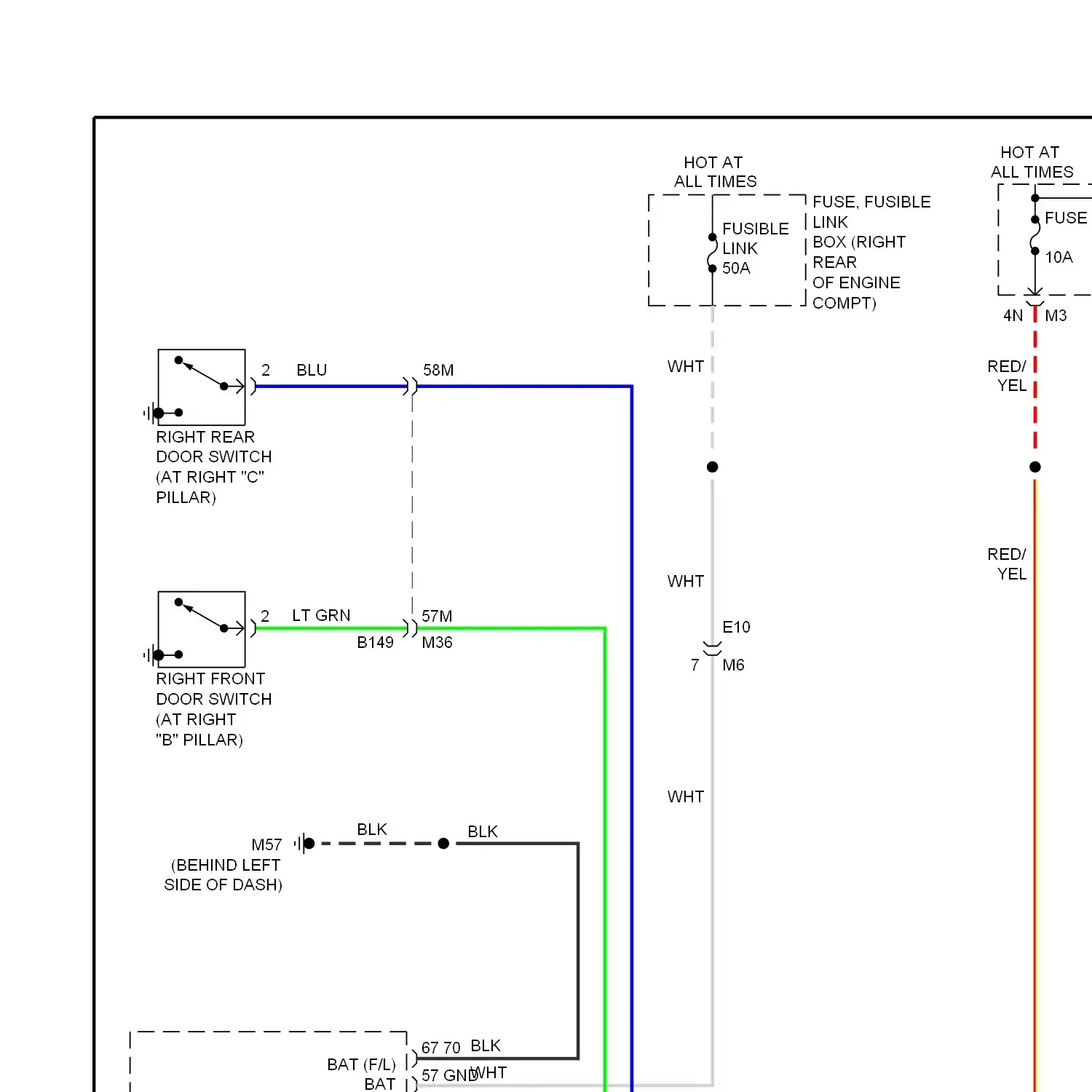The height and width of the screenshot is (1092, 1092).
Task: Click the '57M' terminal label
Action: 437,616
